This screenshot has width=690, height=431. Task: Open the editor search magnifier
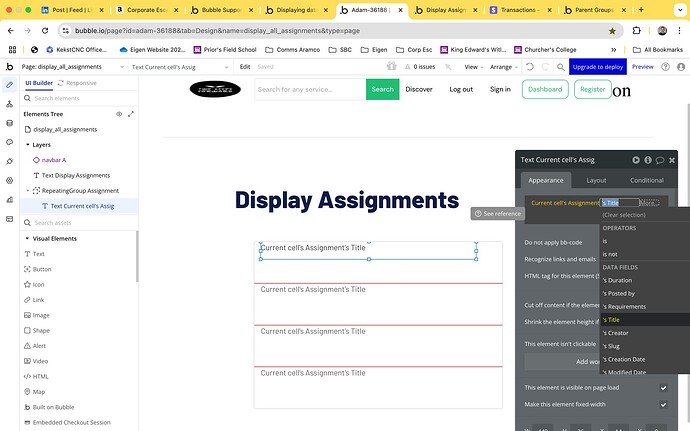click(x=560, y=67)
